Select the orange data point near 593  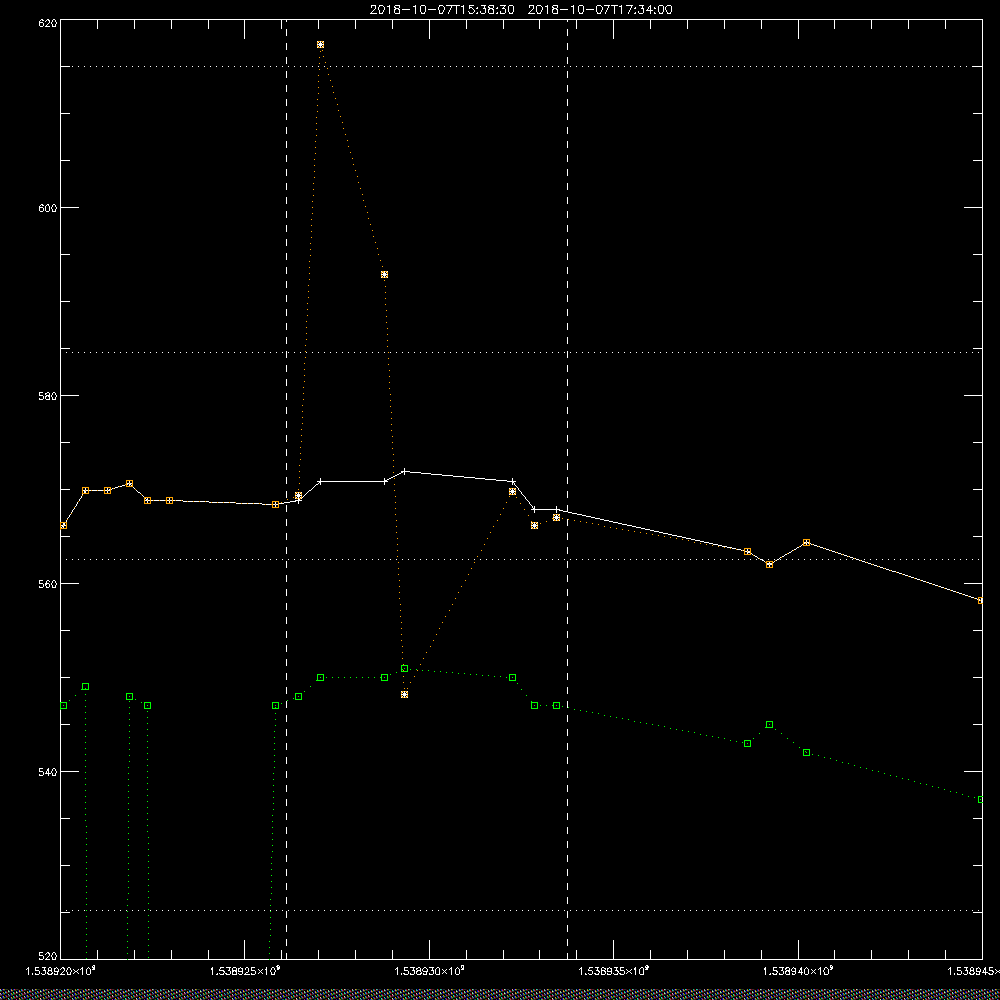pyautogui.click(x=385, y=275)
